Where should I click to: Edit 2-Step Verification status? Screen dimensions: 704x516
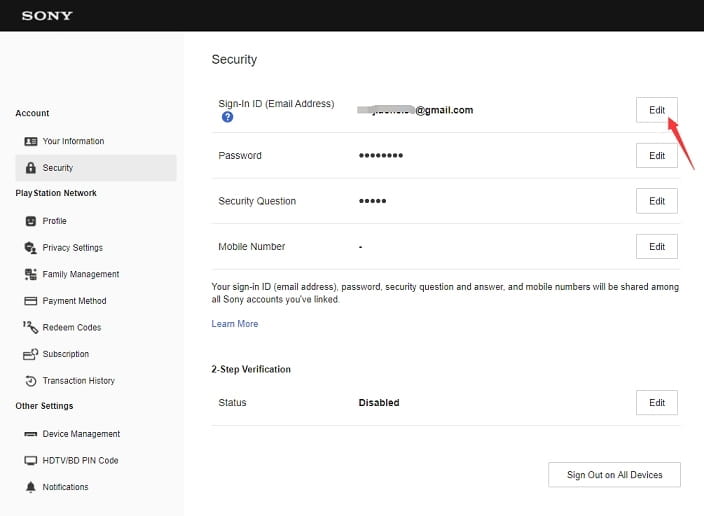tap(656, 403)
